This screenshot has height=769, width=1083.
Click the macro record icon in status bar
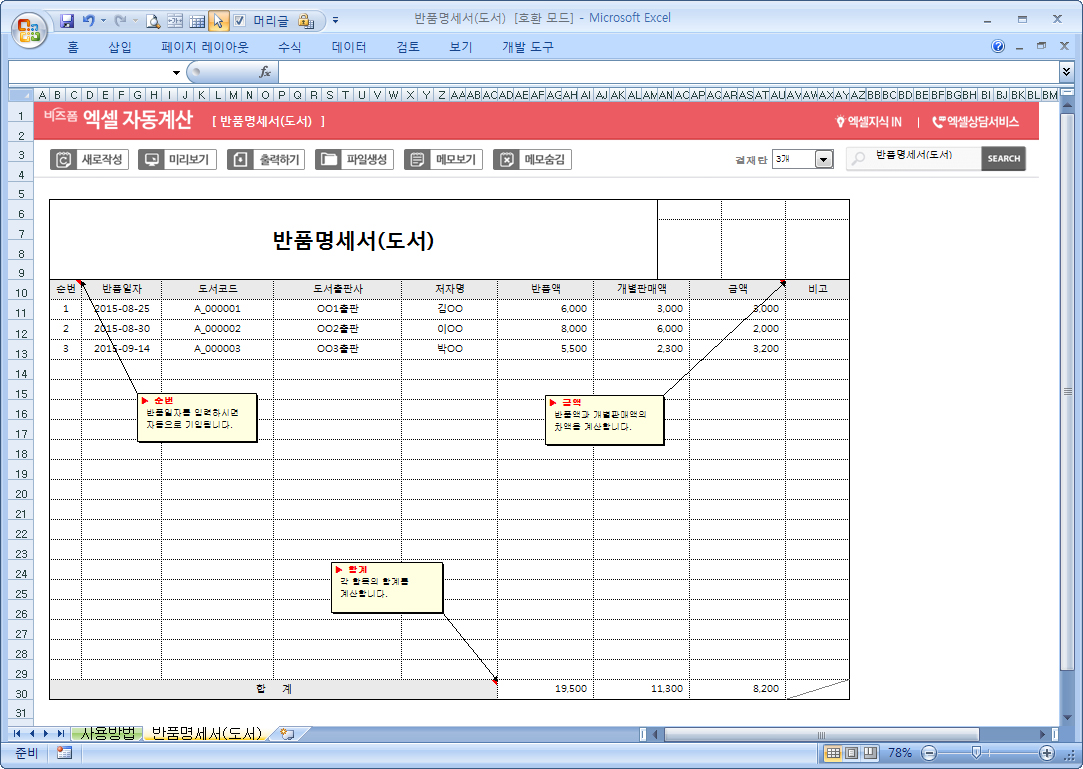[64, 753]
